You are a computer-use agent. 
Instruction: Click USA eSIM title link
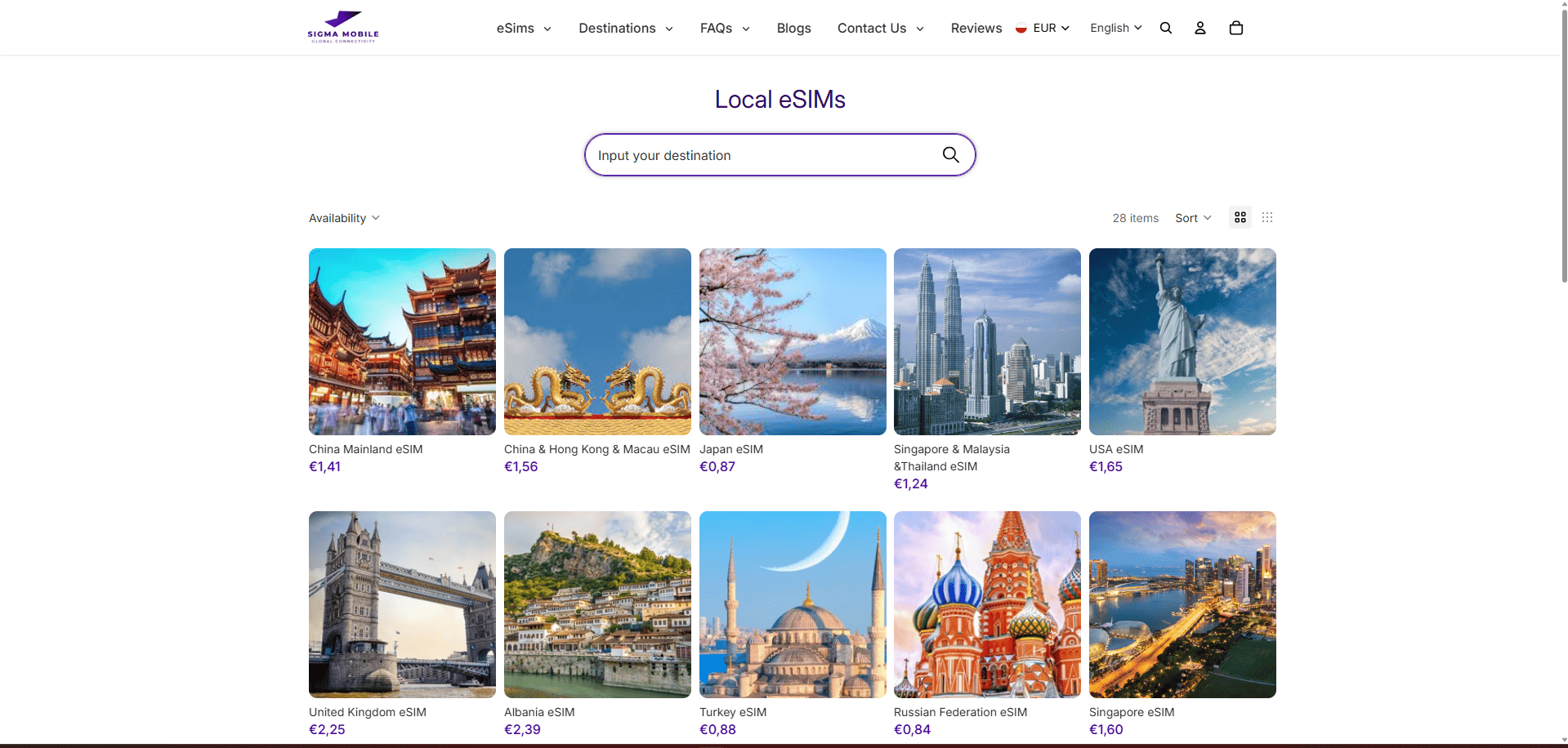click(1116, 449)
